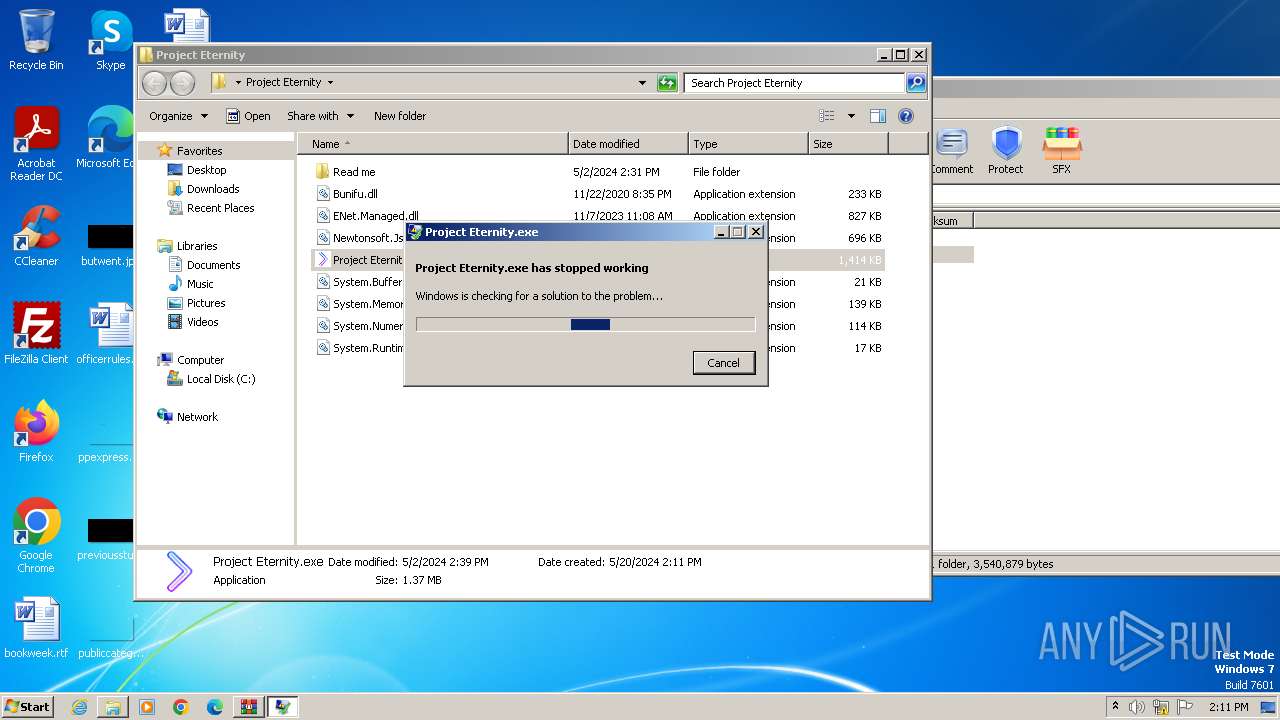Viewport: 1280px width, 720px height.
Task: Click the Search Project Eternity field
Action: click(x=795, y=83)
